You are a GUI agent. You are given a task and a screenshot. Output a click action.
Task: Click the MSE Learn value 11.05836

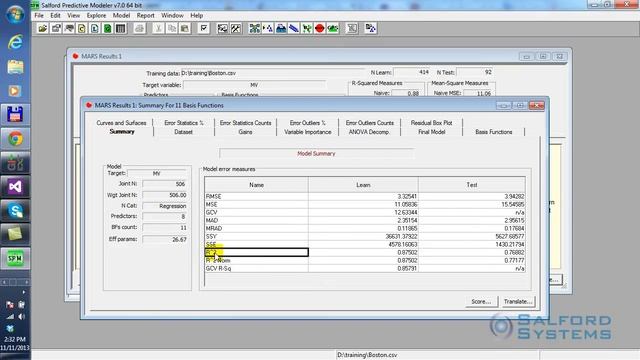[x=363, y=204]
